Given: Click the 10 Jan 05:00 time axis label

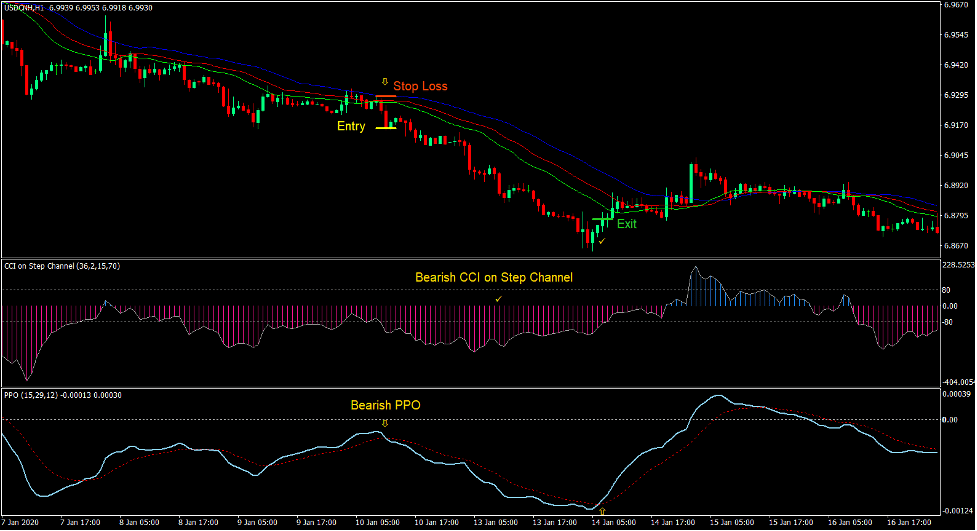Looking at the screenshot, I should (375, 523).
